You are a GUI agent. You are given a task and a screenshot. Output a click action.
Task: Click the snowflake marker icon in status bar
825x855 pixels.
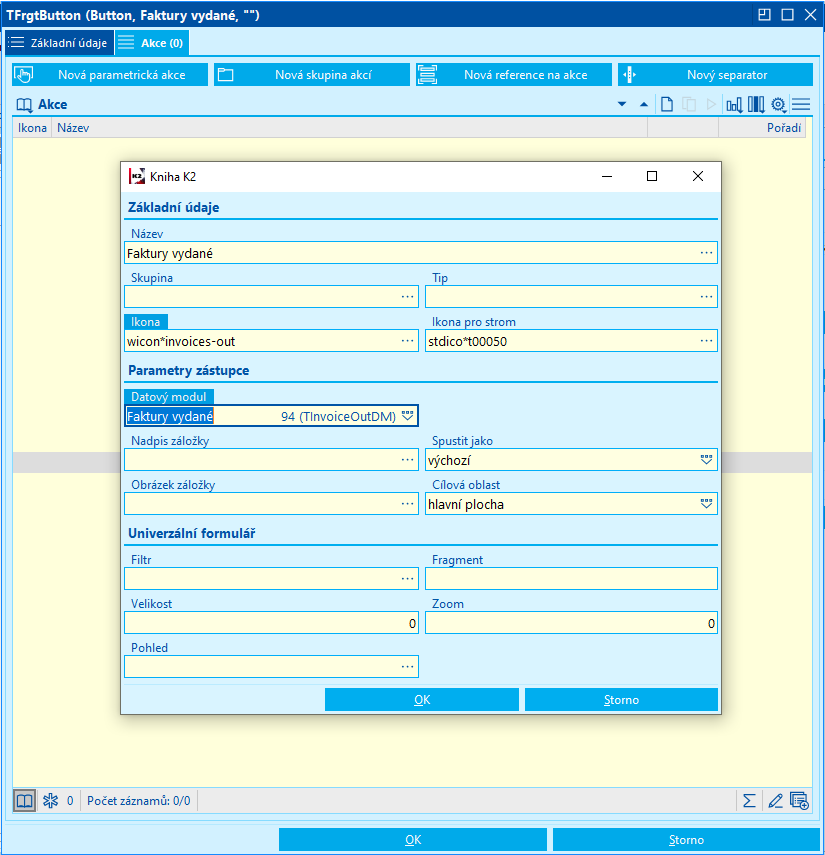(50, 800)
